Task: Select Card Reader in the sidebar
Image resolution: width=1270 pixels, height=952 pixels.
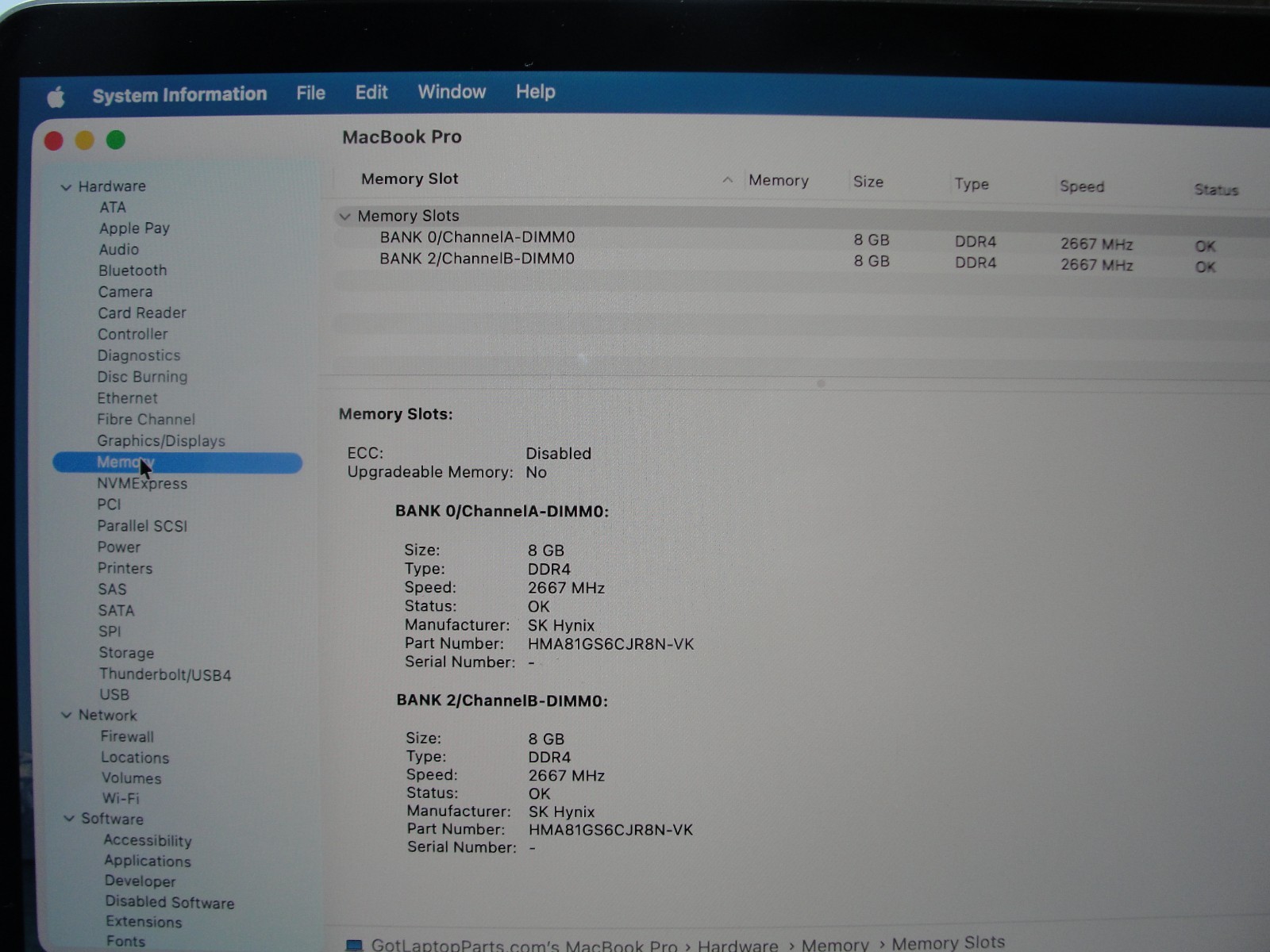Action: click(x=142, y=313)
